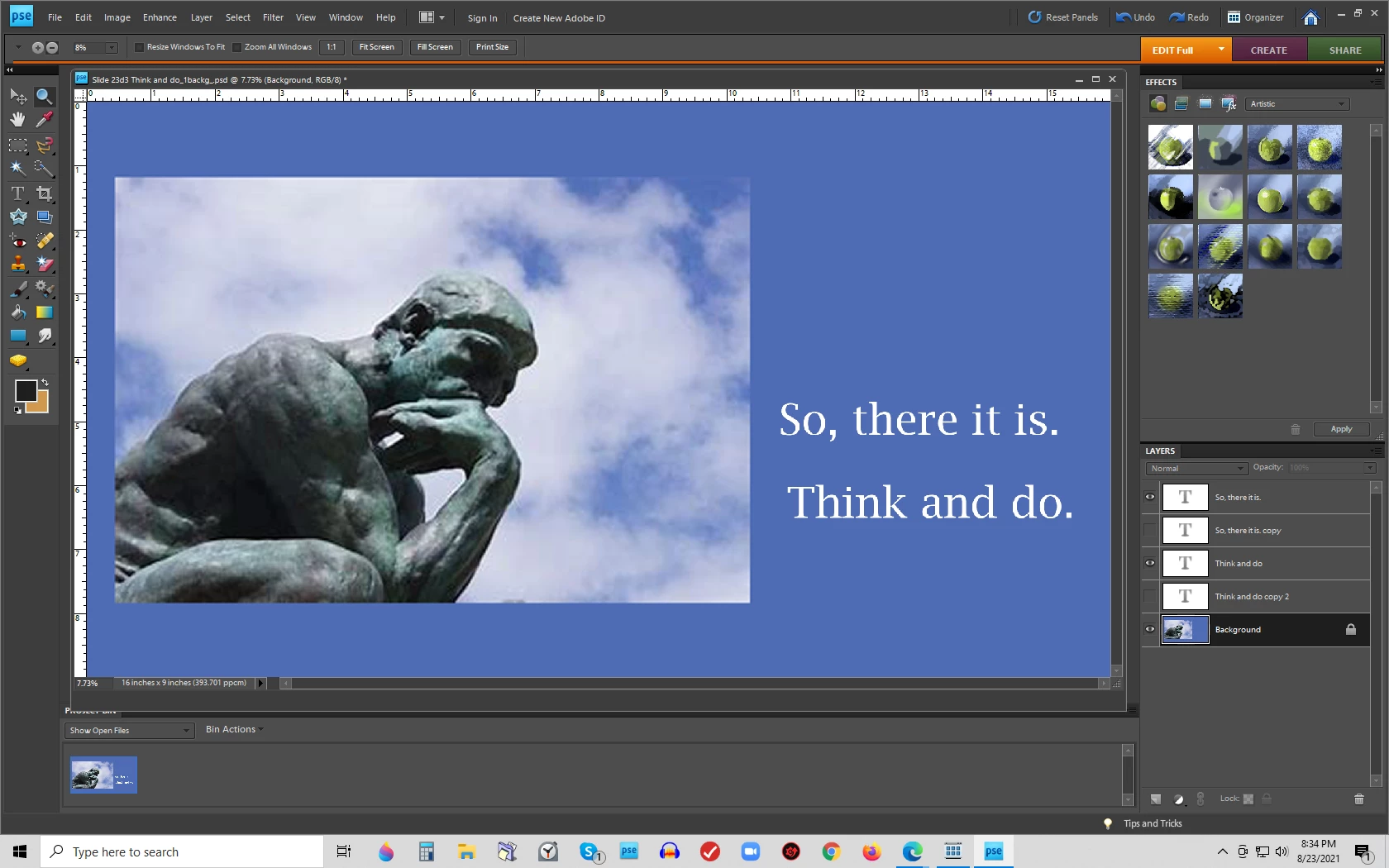Click the zoom out minus button
The height and width of the screenshot is (868, 1389).
point(51,48)
